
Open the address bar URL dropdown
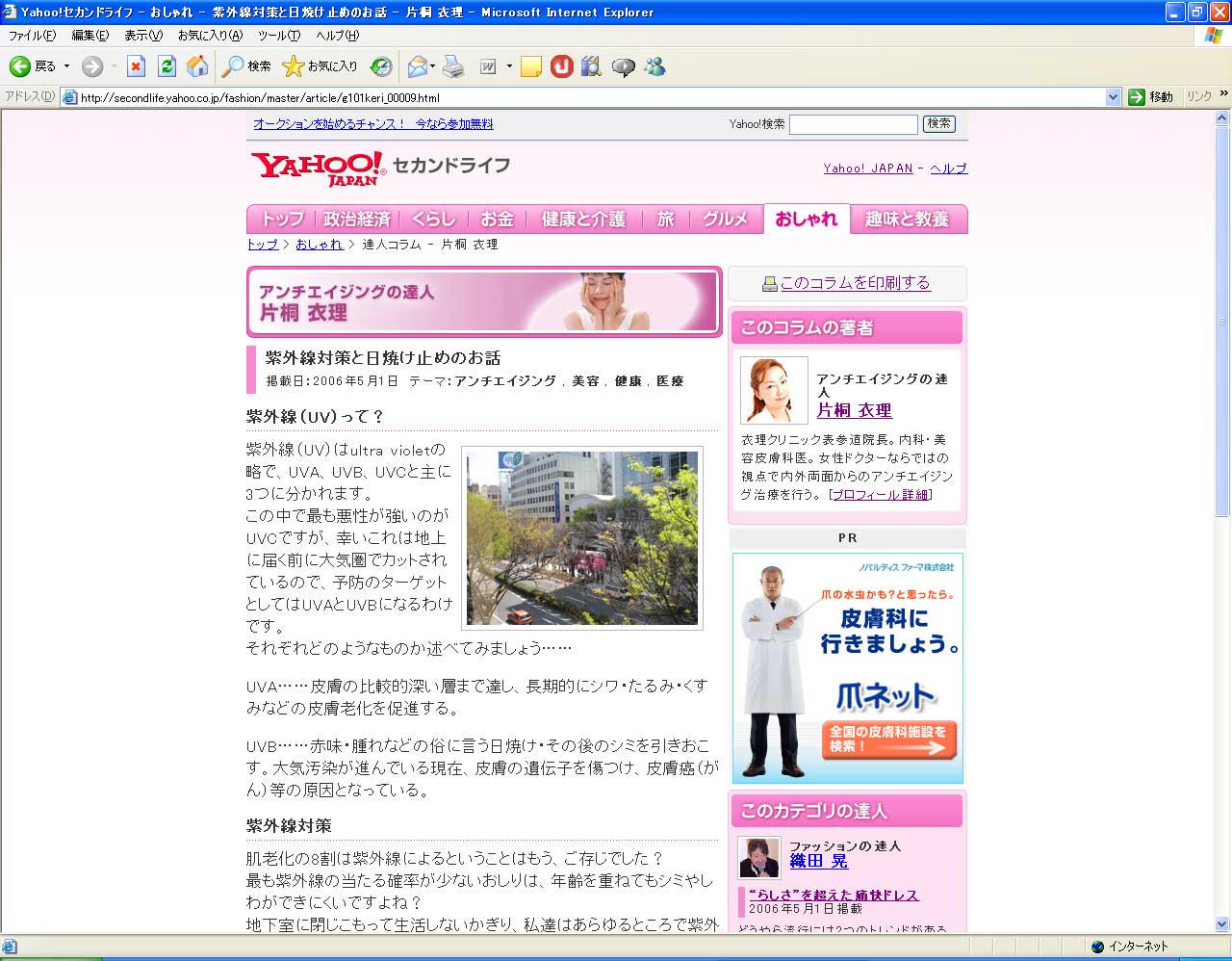point(1113,97)
